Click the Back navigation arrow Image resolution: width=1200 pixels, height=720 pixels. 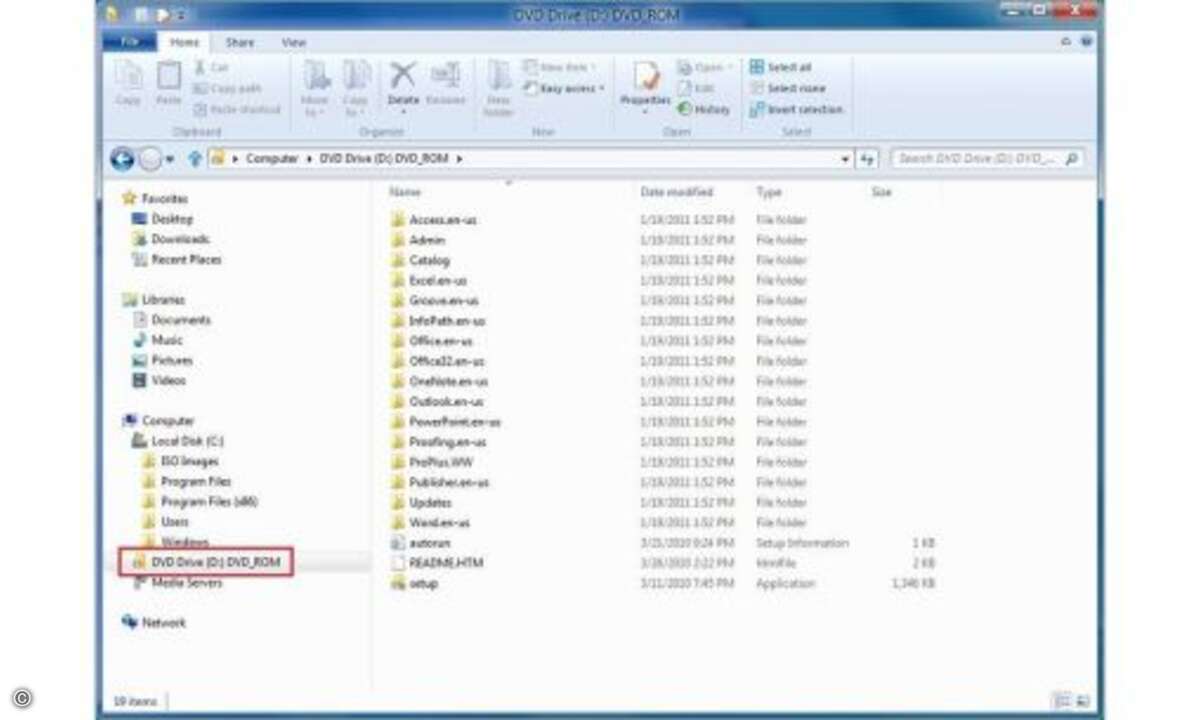(122, 159)
